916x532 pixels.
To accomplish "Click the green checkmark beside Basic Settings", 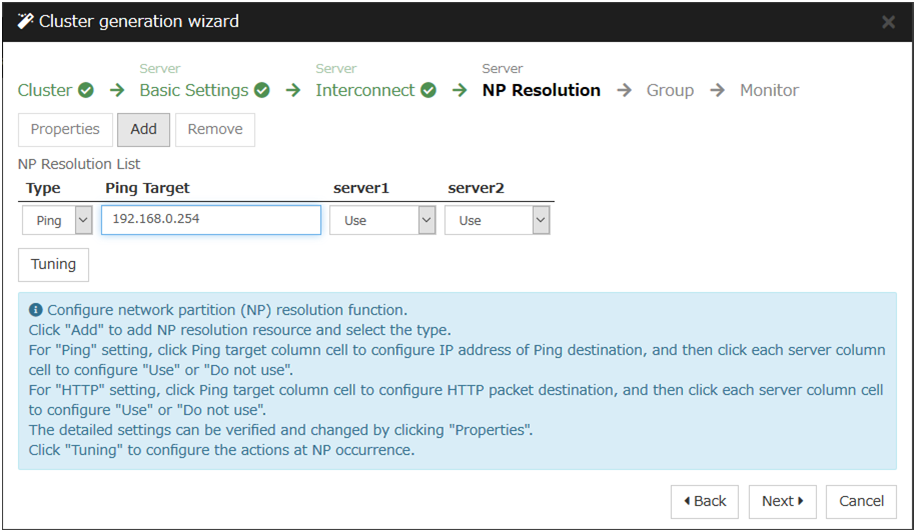I will tap(262, 90).
